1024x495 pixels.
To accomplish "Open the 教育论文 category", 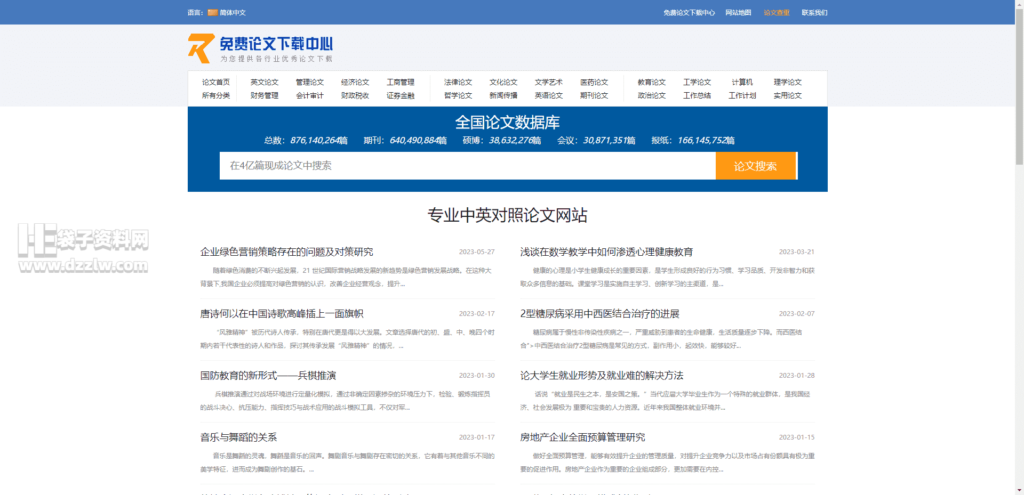I will coord(652,82).
